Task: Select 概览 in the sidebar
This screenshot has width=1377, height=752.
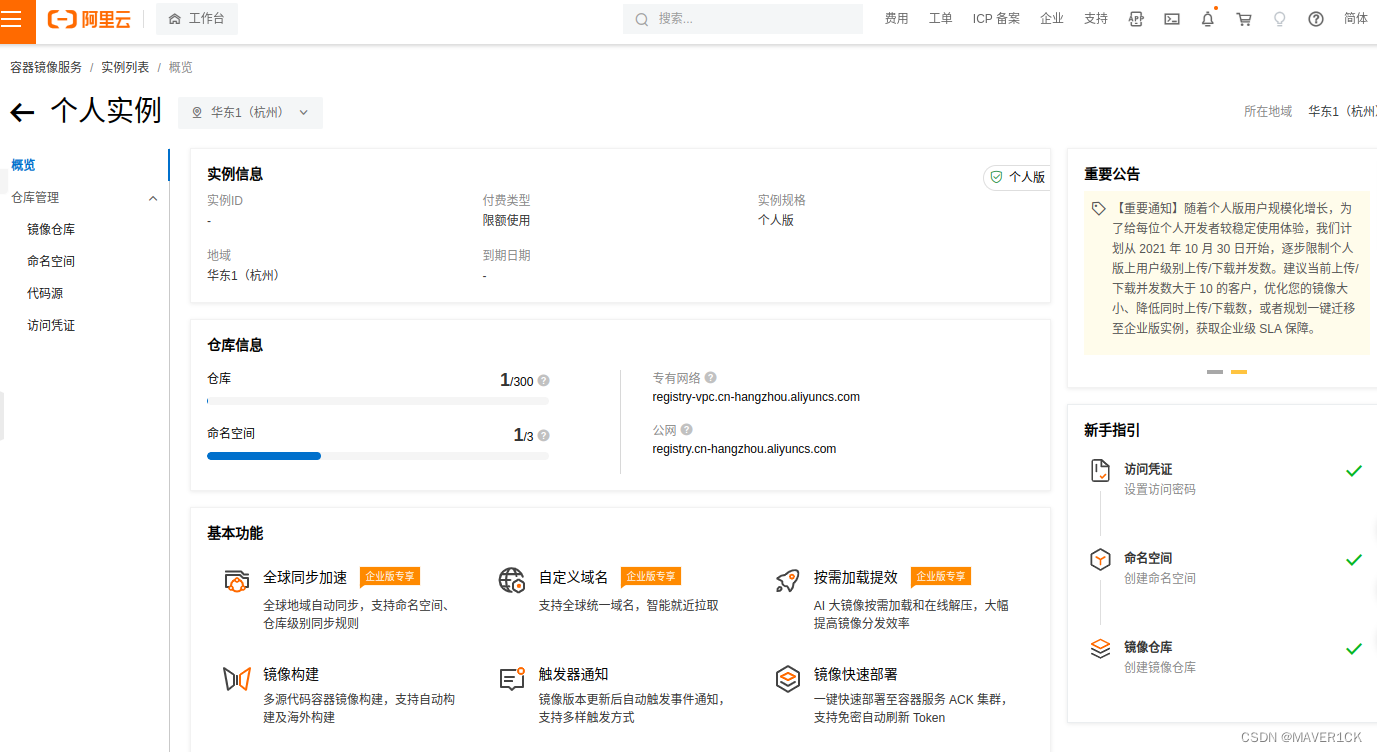Action: coord(23,165)
